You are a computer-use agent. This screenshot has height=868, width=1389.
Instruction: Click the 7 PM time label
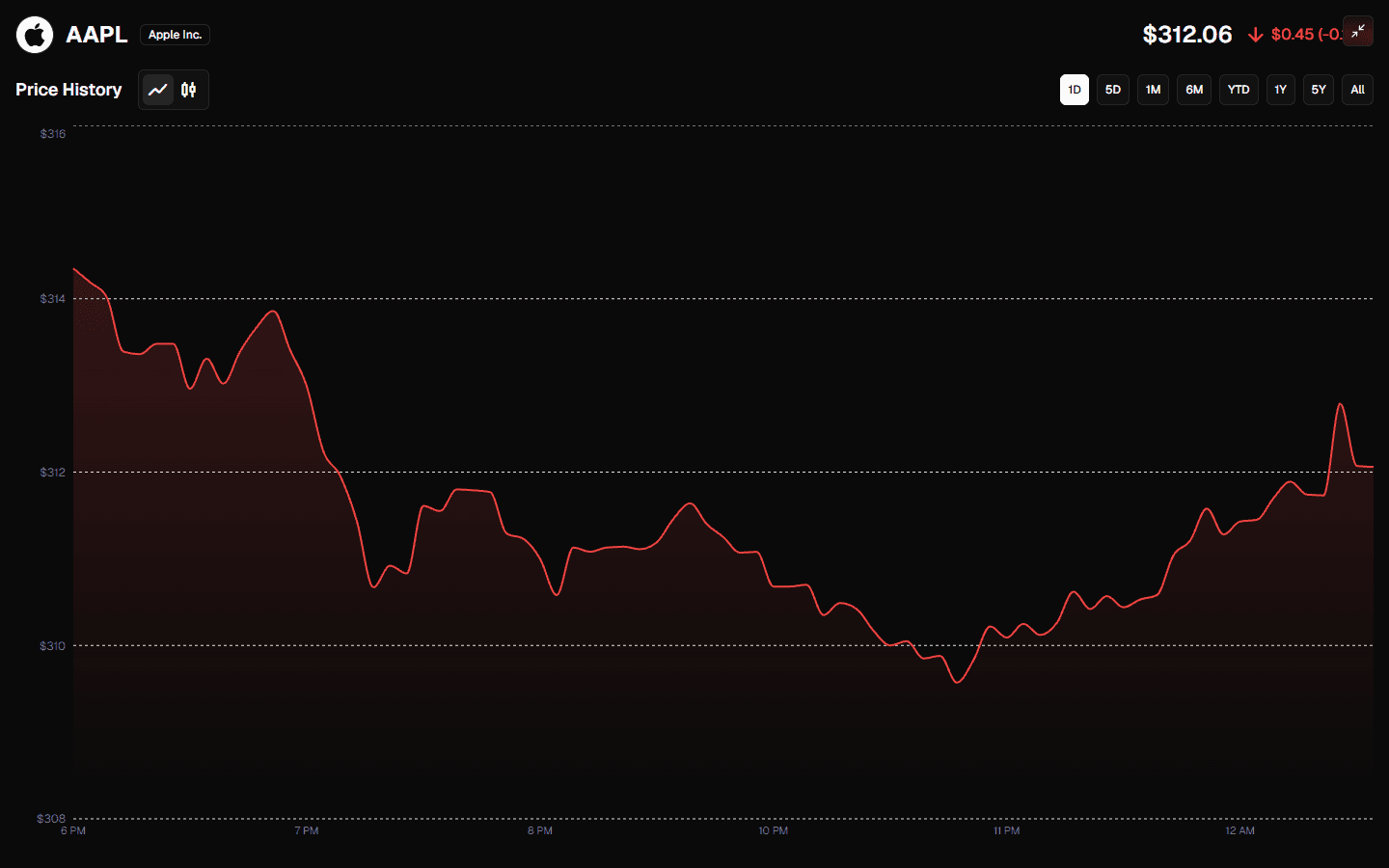307,830
